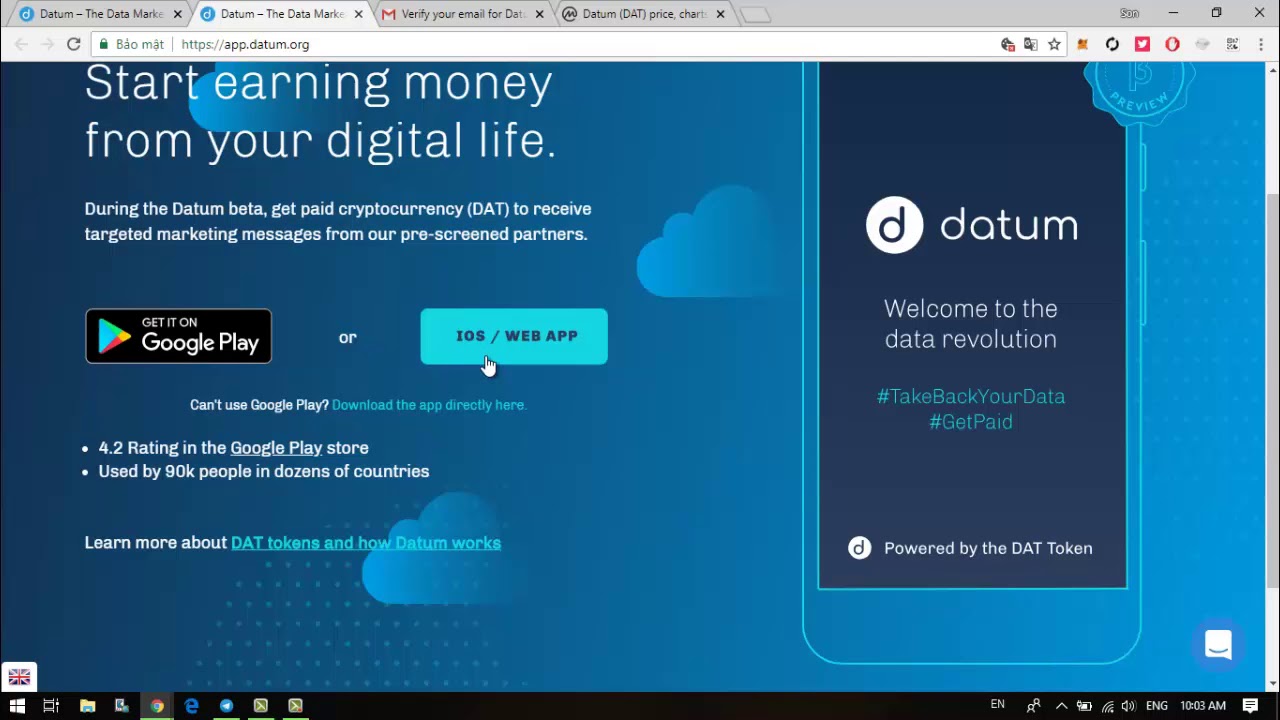
Task: Launch Microsoft Edge from the taskbar
Action: [x=191, y=706]
